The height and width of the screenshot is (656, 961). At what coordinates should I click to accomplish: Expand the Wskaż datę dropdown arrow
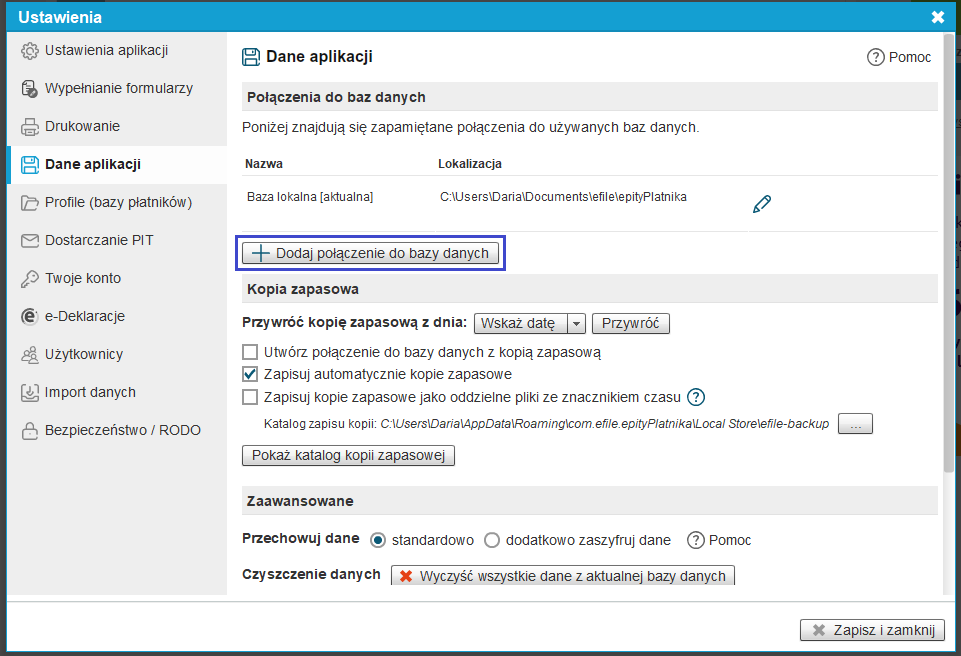(x=576, y=323)
